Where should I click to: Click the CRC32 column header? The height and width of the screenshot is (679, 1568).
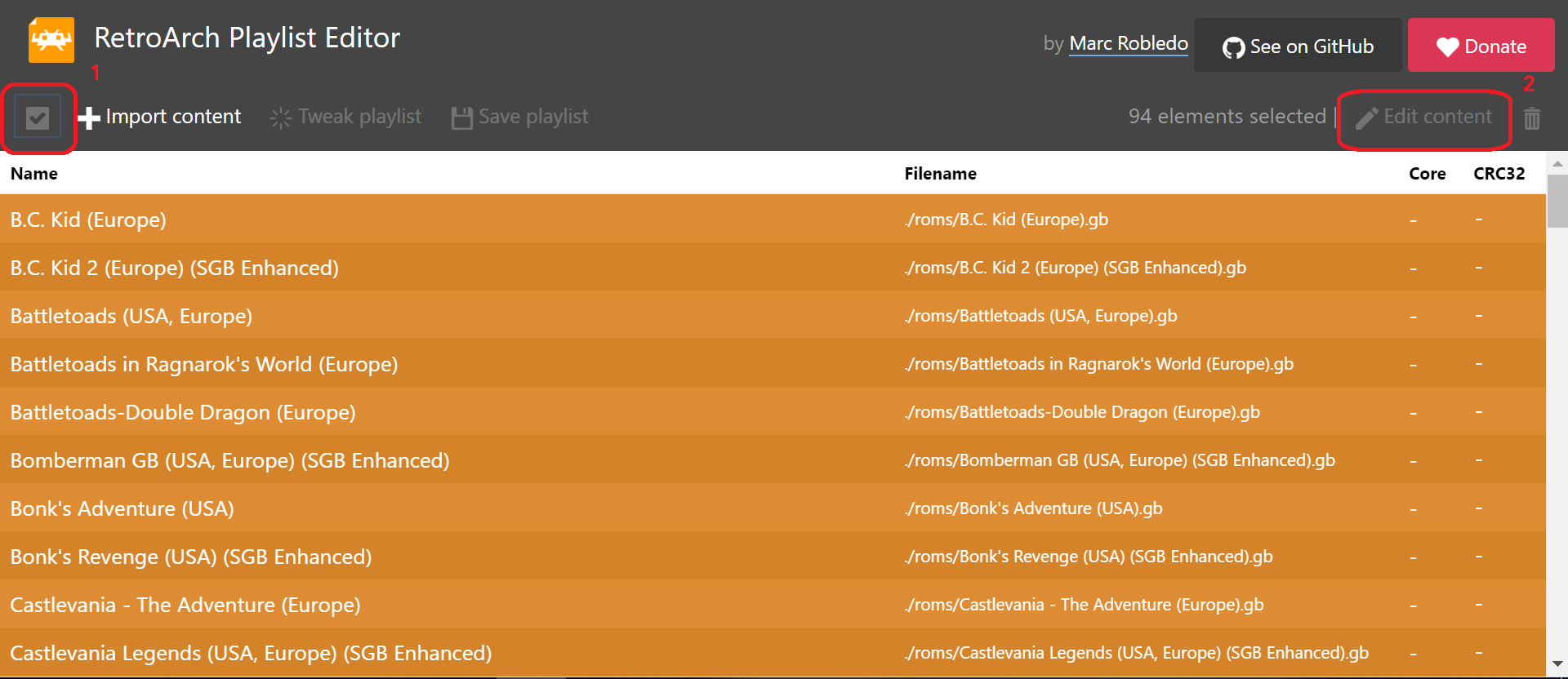click(x=1499, y=173)
